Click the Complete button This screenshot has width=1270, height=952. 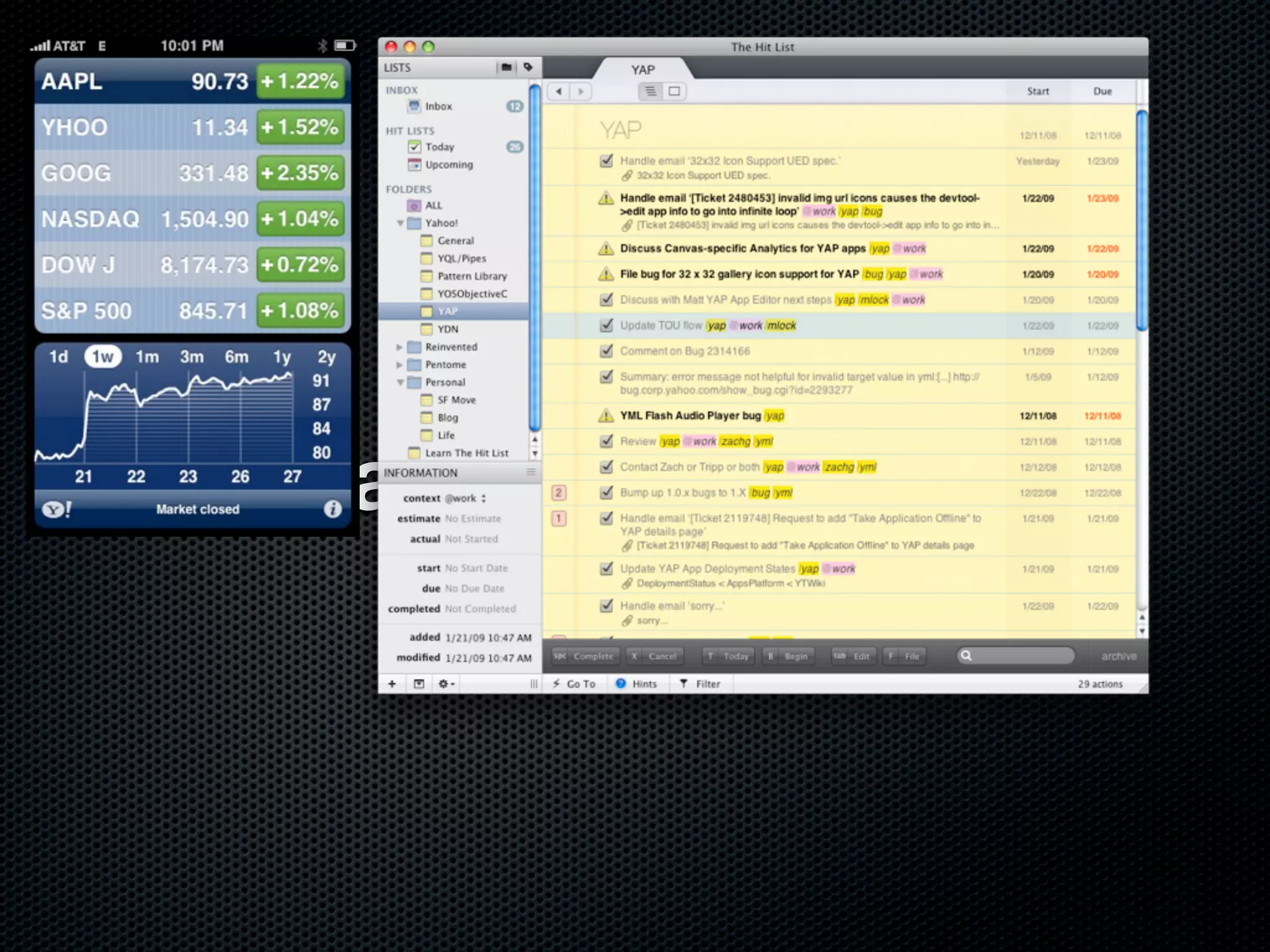coord(585,656)
